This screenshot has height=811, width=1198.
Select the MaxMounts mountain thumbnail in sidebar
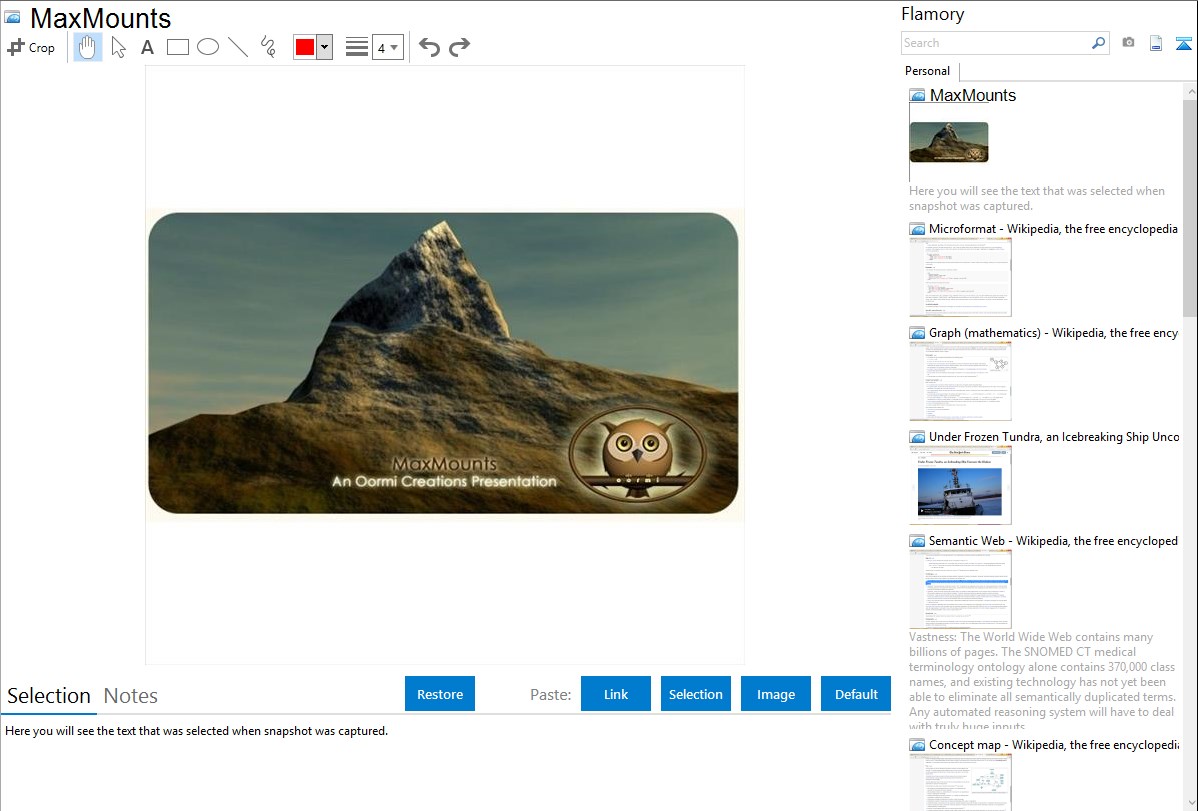point(949,142)
